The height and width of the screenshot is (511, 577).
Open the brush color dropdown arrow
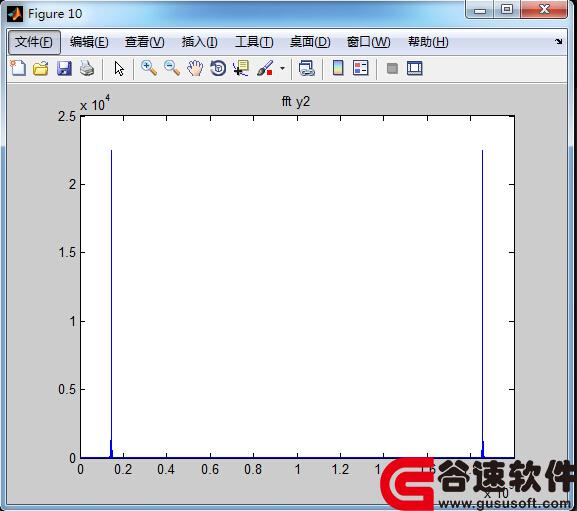pos(282,68)
